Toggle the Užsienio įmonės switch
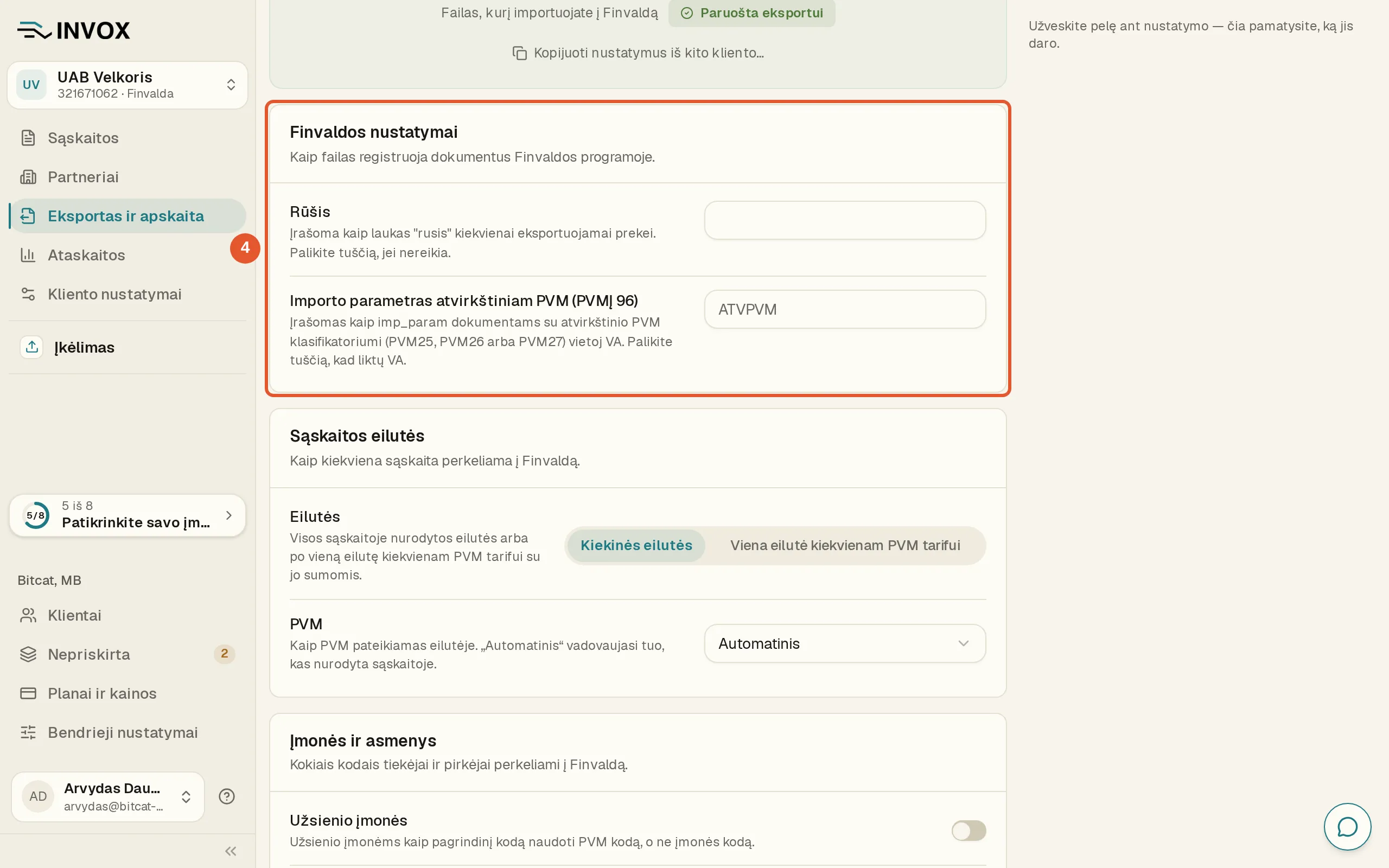 tap(969, 830)
